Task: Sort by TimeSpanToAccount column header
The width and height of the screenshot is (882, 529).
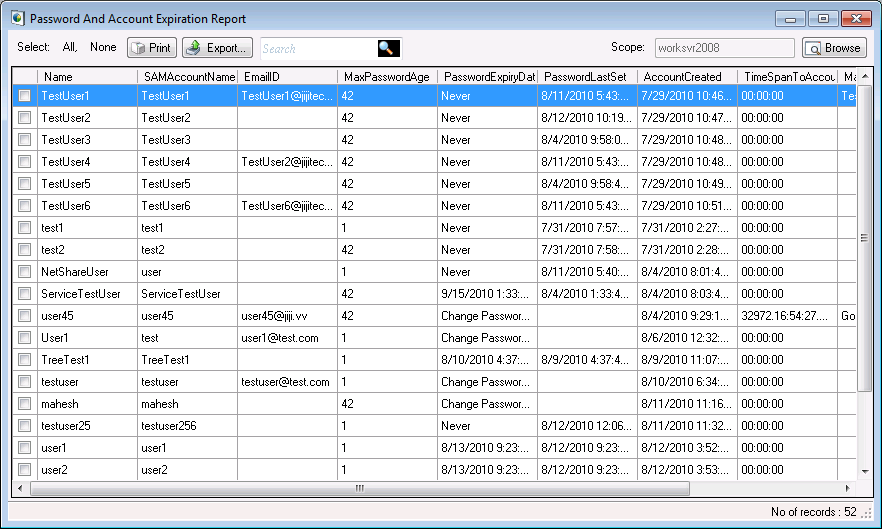Action: (x=788, y=77)
